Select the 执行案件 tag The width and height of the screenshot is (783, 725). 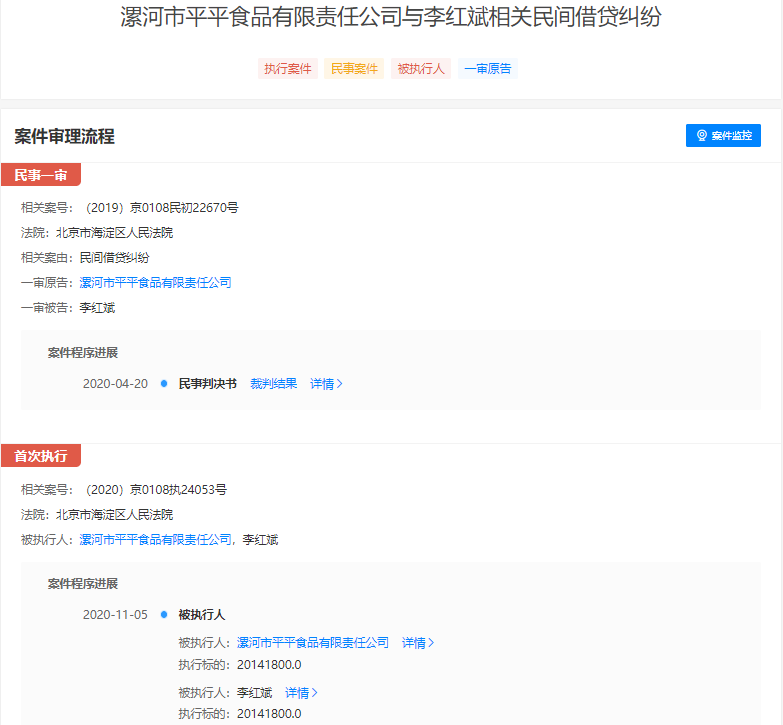tap(288, 68)
